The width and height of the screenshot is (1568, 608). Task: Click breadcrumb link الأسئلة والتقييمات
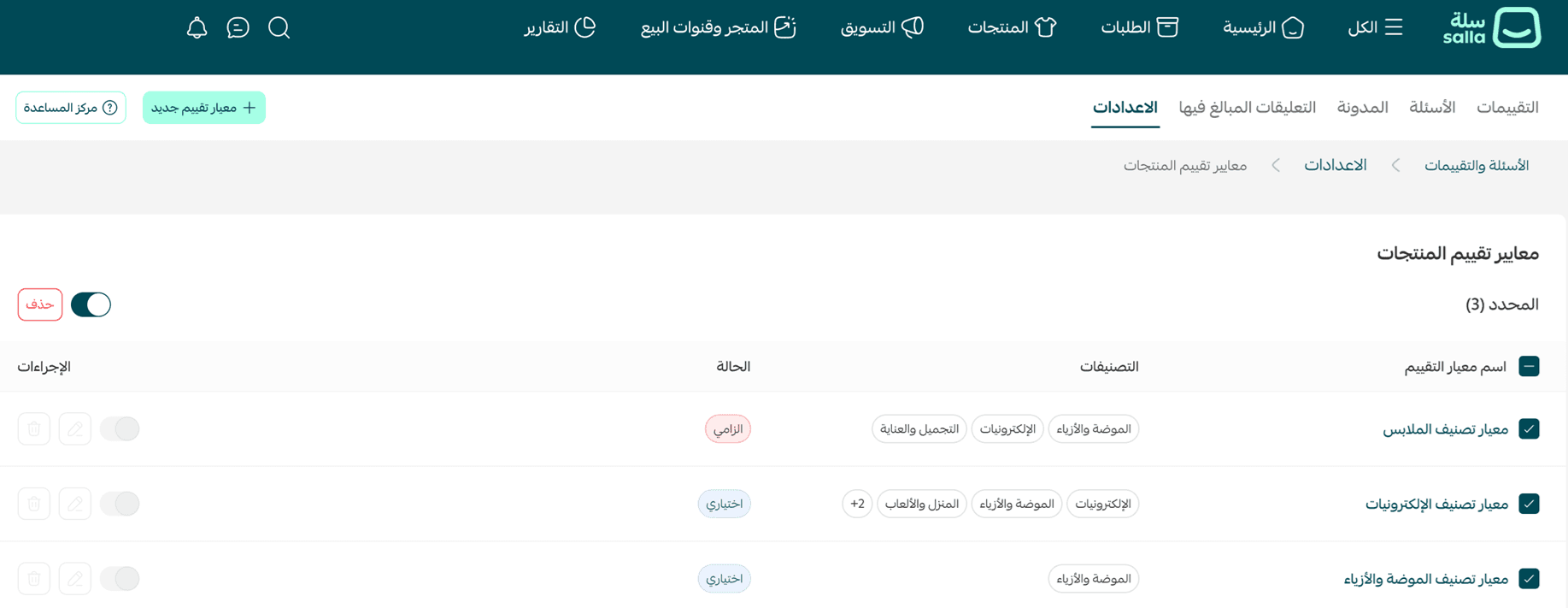point(1477,166)
